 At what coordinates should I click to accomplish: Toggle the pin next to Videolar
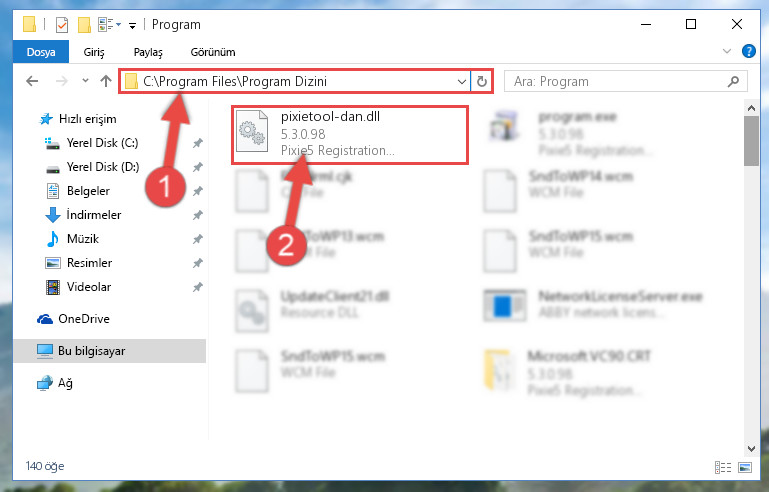pos(198,287)
